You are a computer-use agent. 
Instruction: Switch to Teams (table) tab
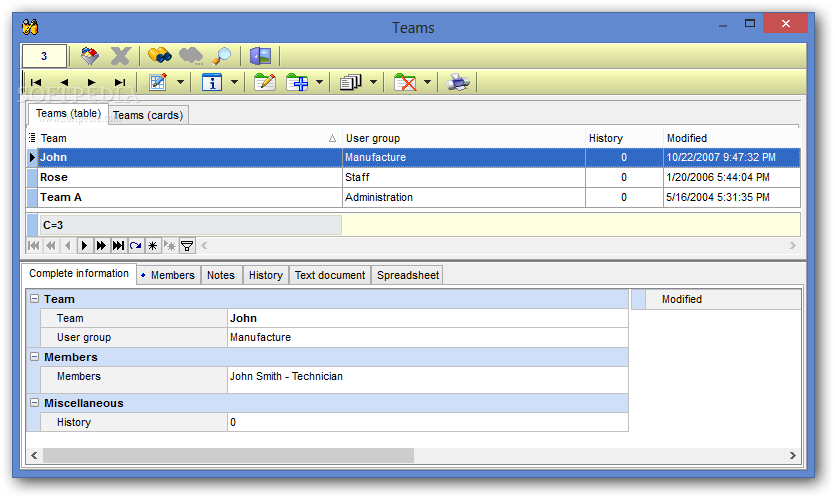[68, 113]
